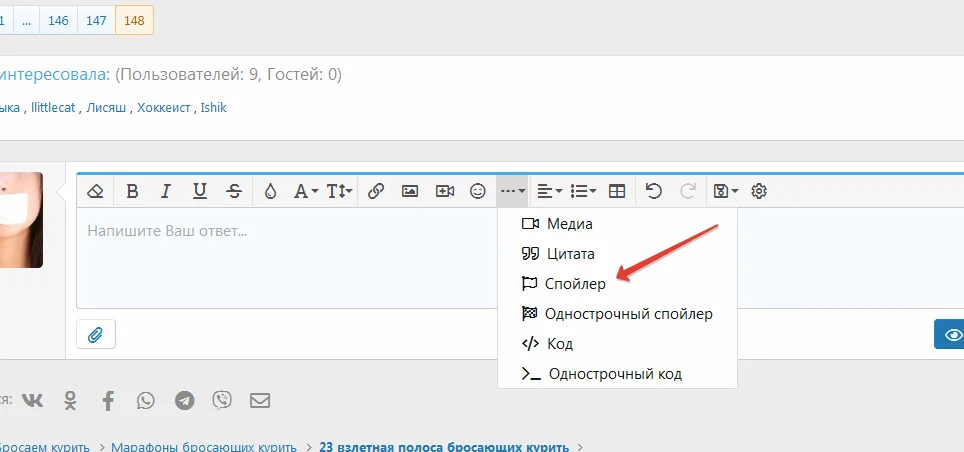Apply strikethrough formatting
The width and height of the screenshot is (964, 452).
[x=234, y=191]
